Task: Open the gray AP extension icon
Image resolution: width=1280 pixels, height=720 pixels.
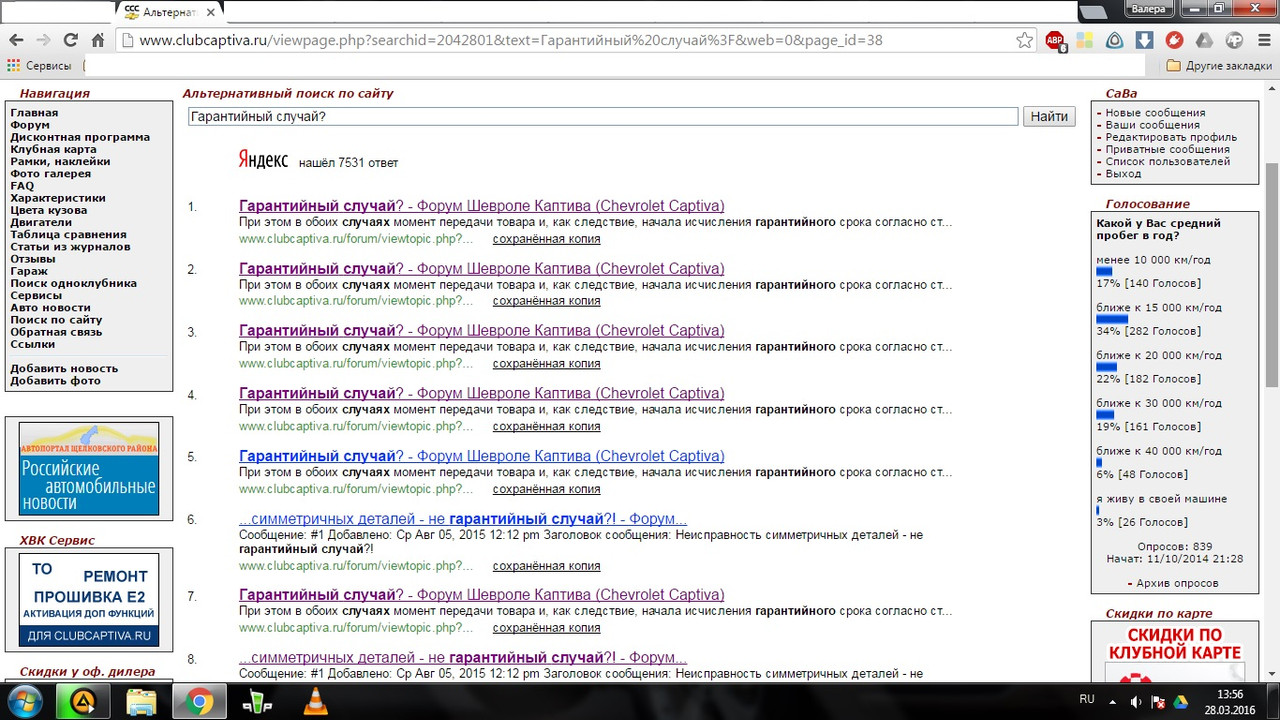Action: point(1234,41)
